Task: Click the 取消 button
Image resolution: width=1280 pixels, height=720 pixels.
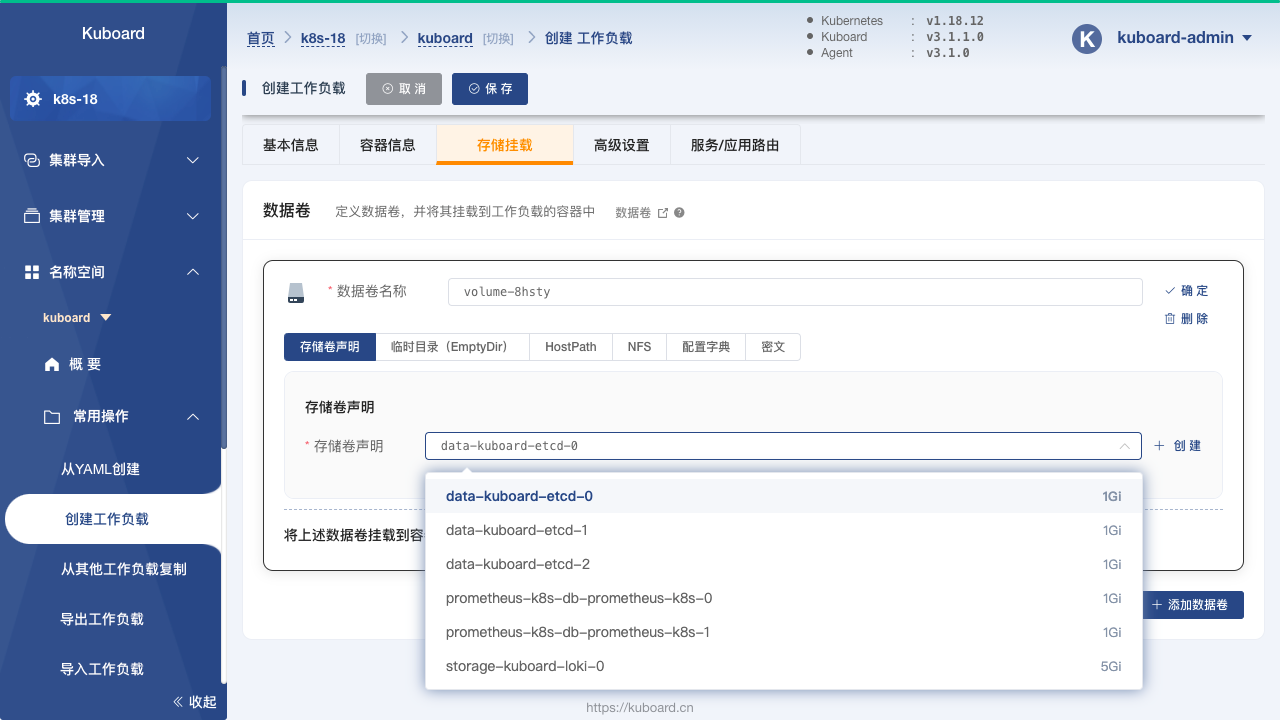Action: point(404,89)
